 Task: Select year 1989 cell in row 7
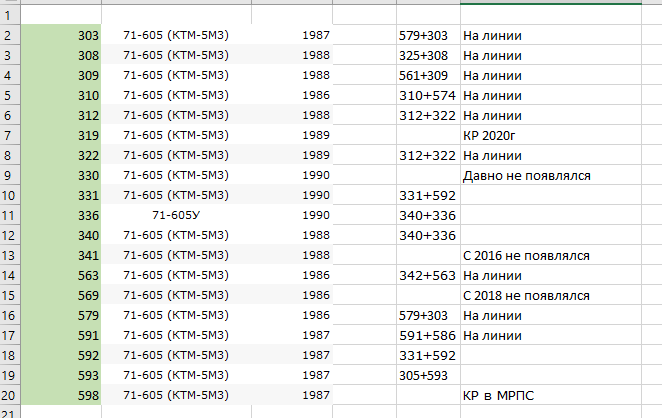(x=315, y=135)
